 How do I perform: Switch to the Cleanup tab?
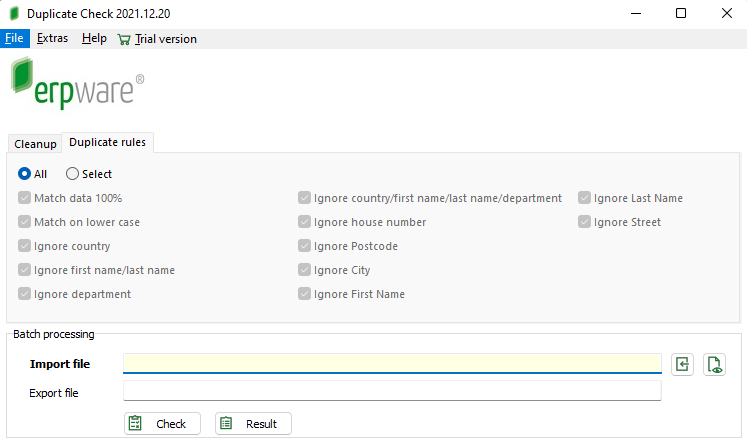coord(35,144)
